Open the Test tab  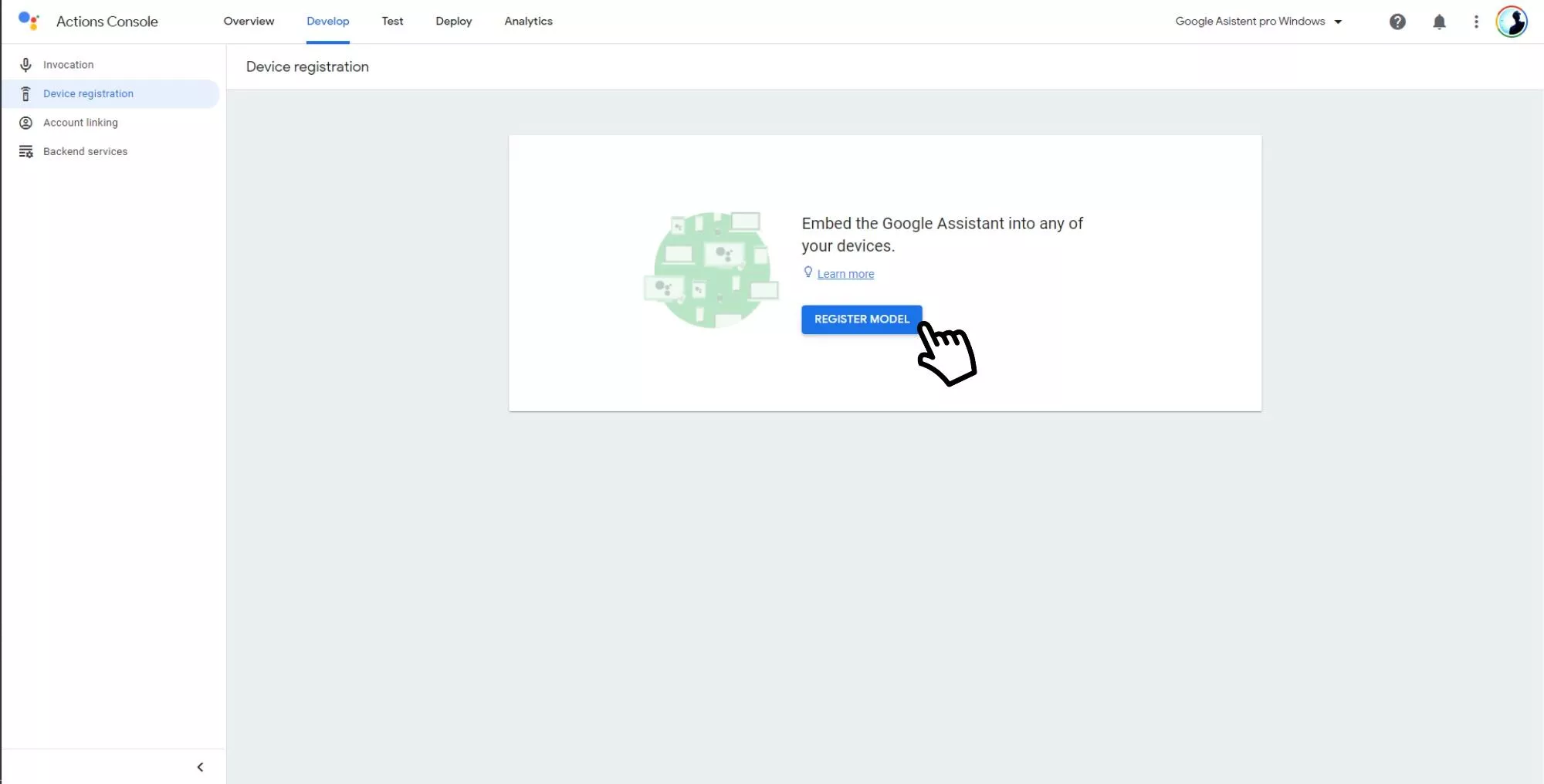[392, 22]
